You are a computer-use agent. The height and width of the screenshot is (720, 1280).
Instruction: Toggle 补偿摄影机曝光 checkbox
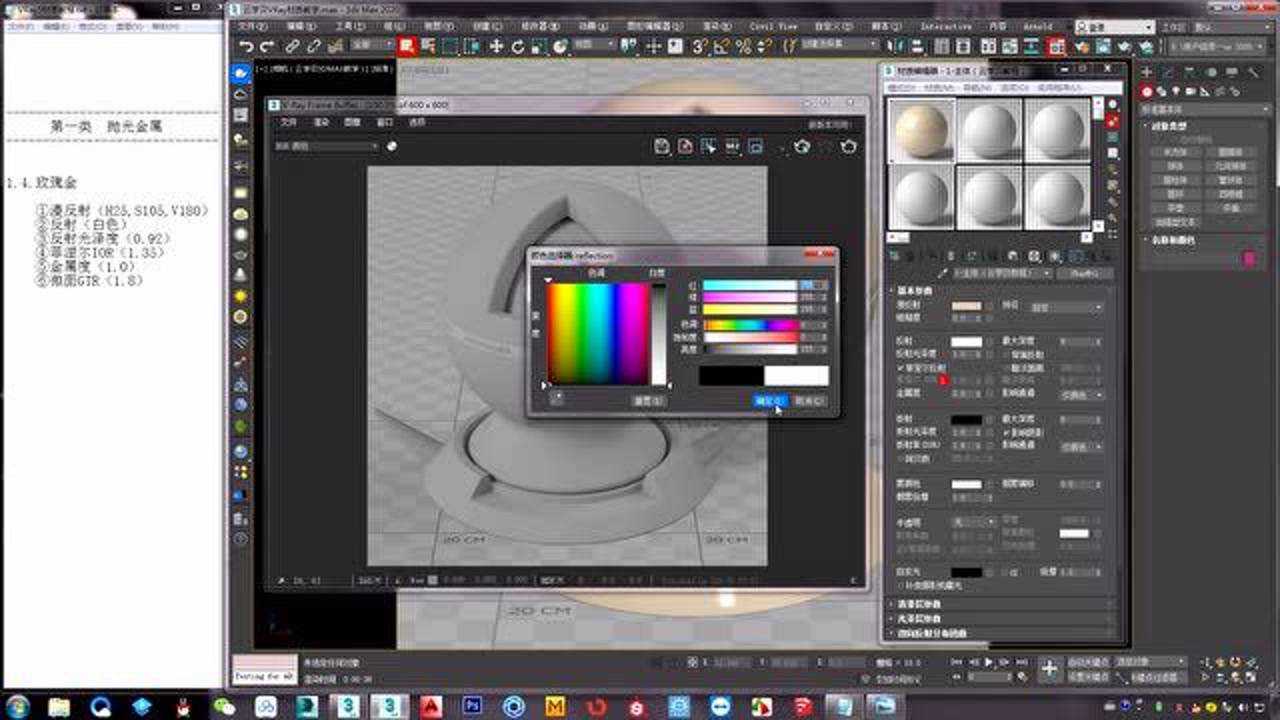(900, 585)
